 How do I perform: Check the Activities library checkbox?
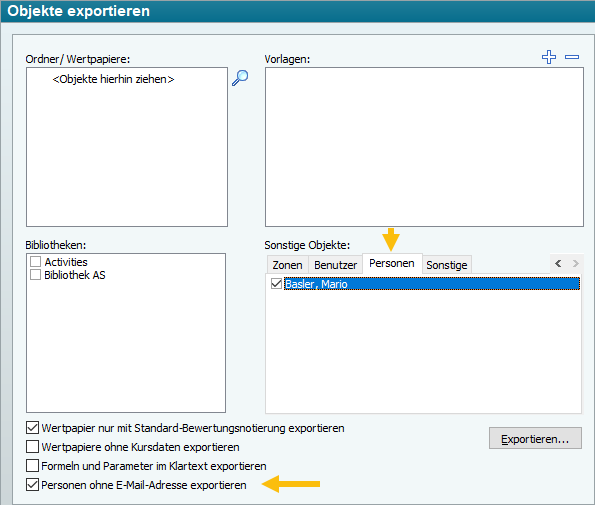pyautogui.click(x=35, y=261)
